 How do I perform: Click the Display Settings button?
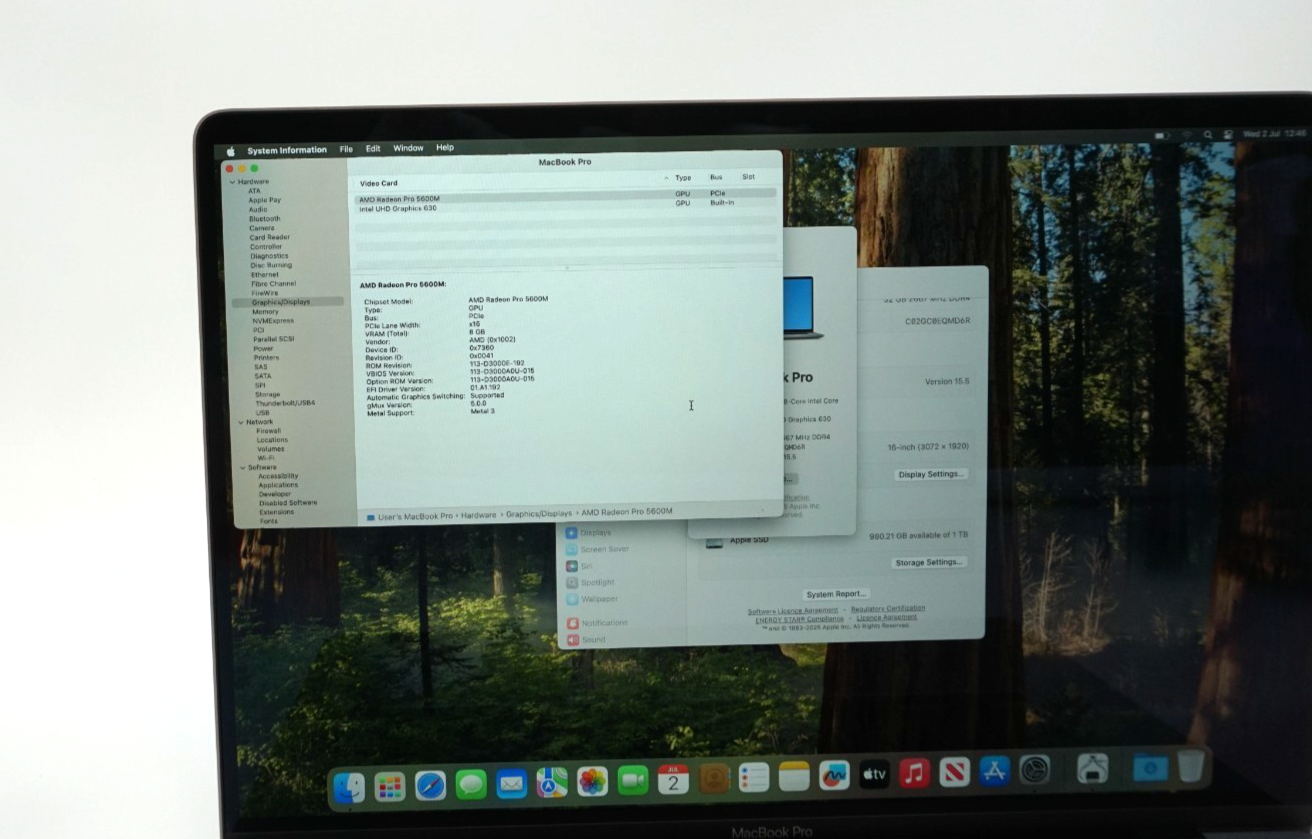coord(931,474)
